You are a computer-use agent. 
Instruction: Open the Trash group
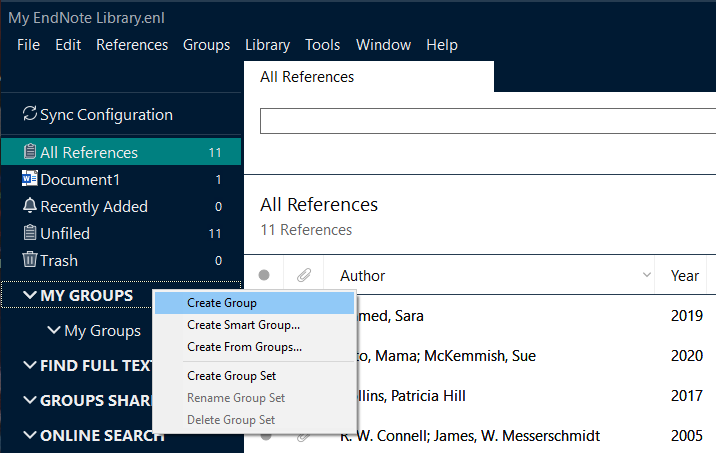pos(121,260)
